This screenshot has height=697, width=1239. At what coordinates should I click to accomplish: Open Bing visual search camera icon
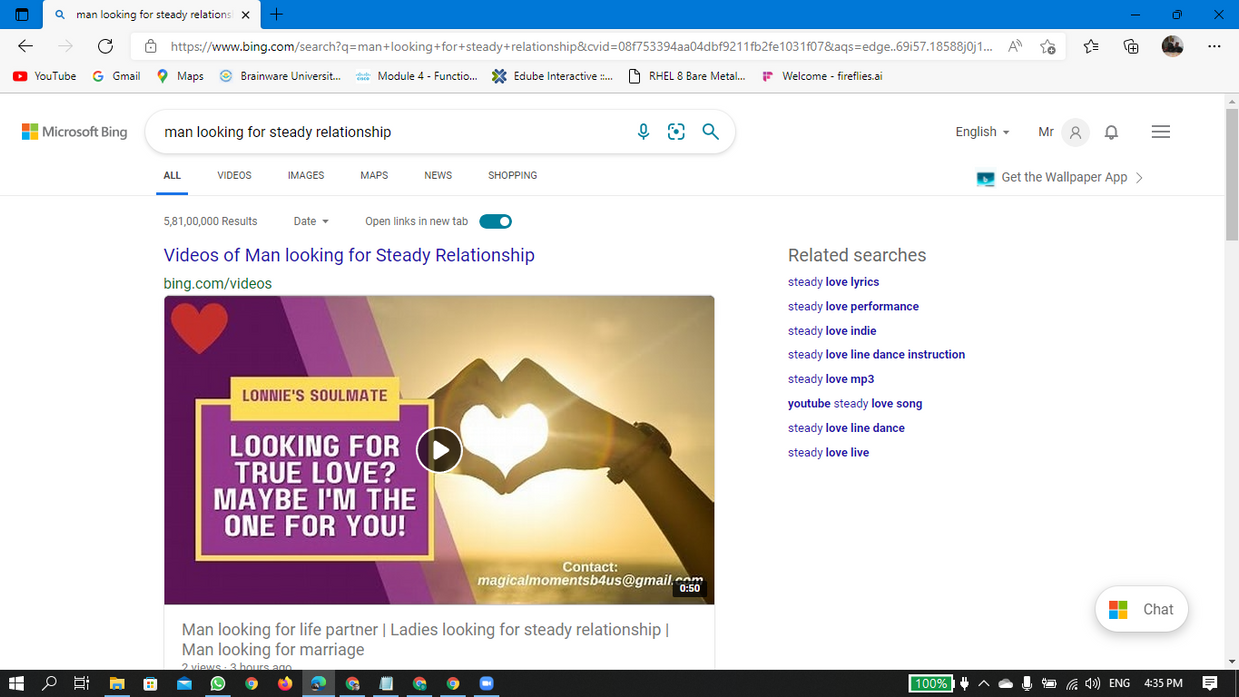pos(676,132)
